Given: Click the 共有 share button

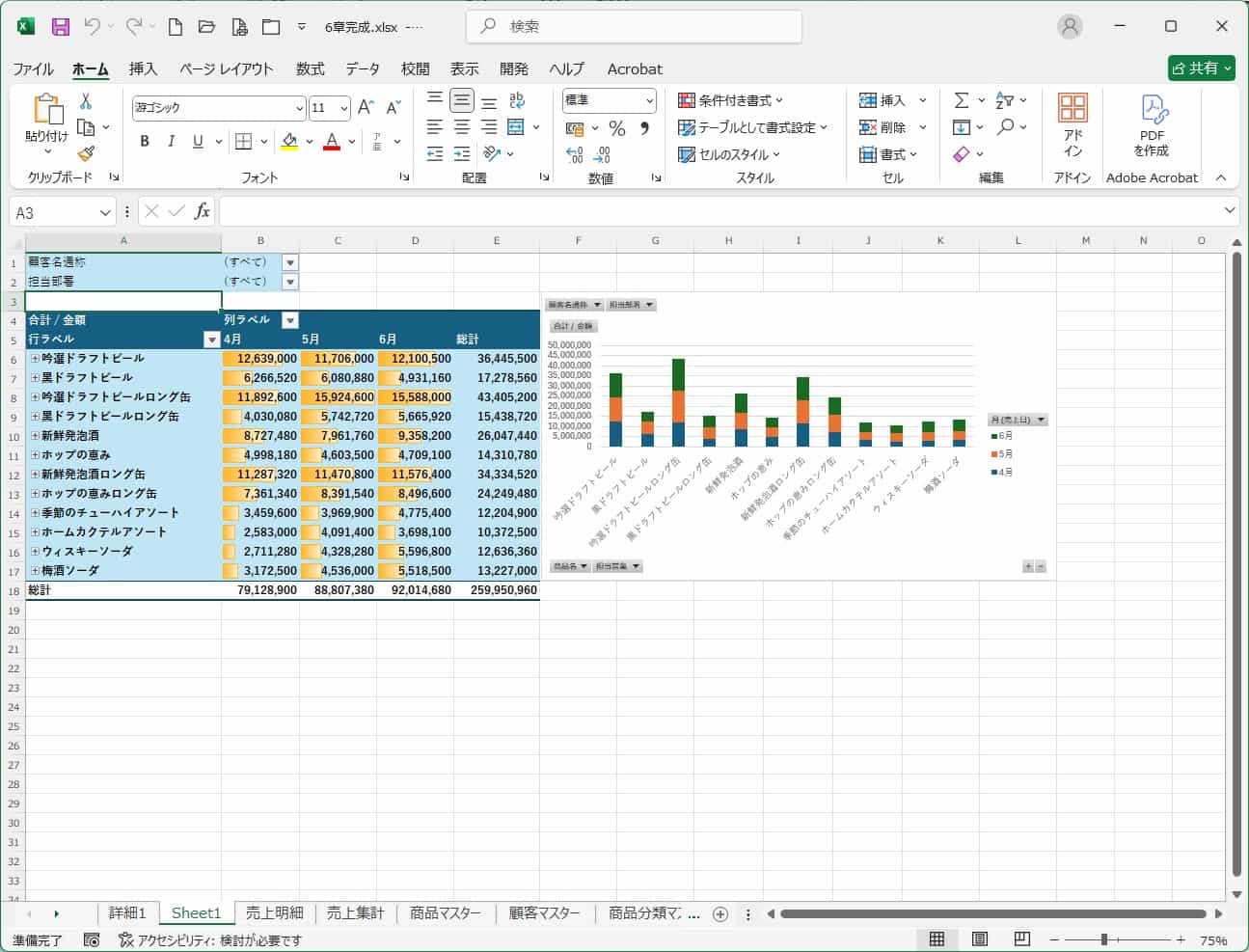Looking at the screenshot, I should 1201,68.
